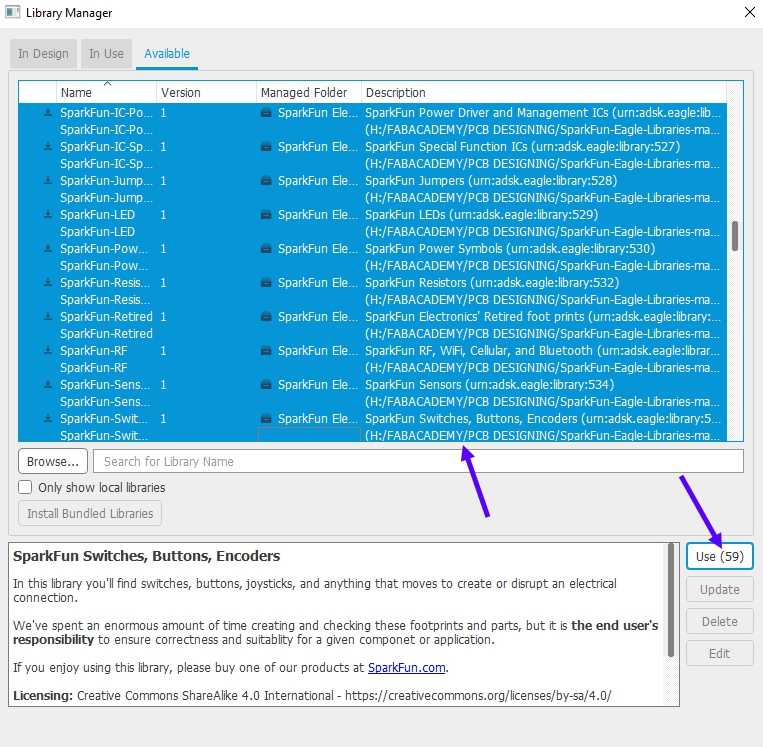Image resolution: width=763 pixels, height=747 pixels.
Task: Select SparkFun Jumpers (urn:adsk.eagle:library:528) description
Action: click(x=491, y=181)
